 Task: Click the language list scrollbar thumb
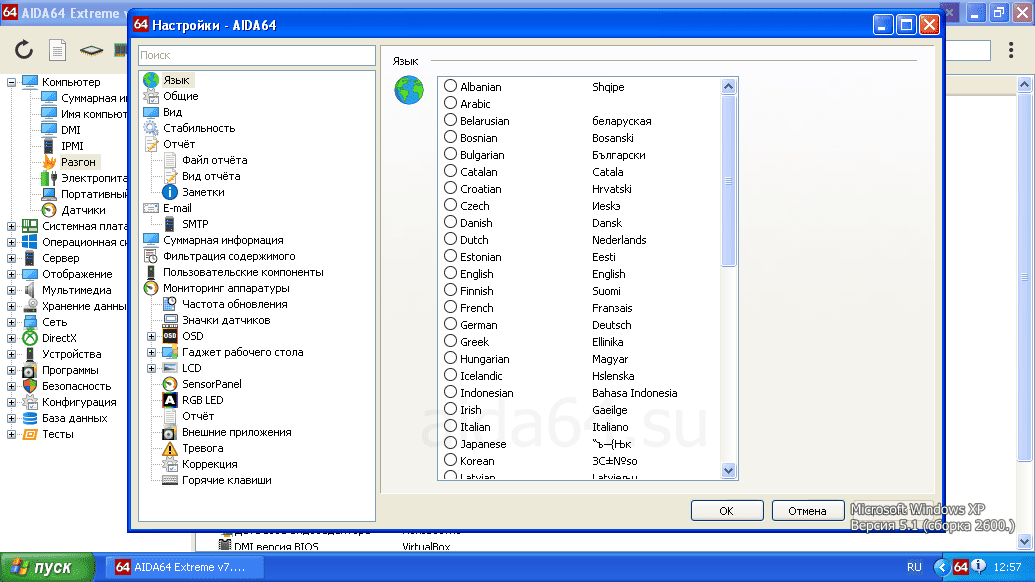[x=728, y=181]
